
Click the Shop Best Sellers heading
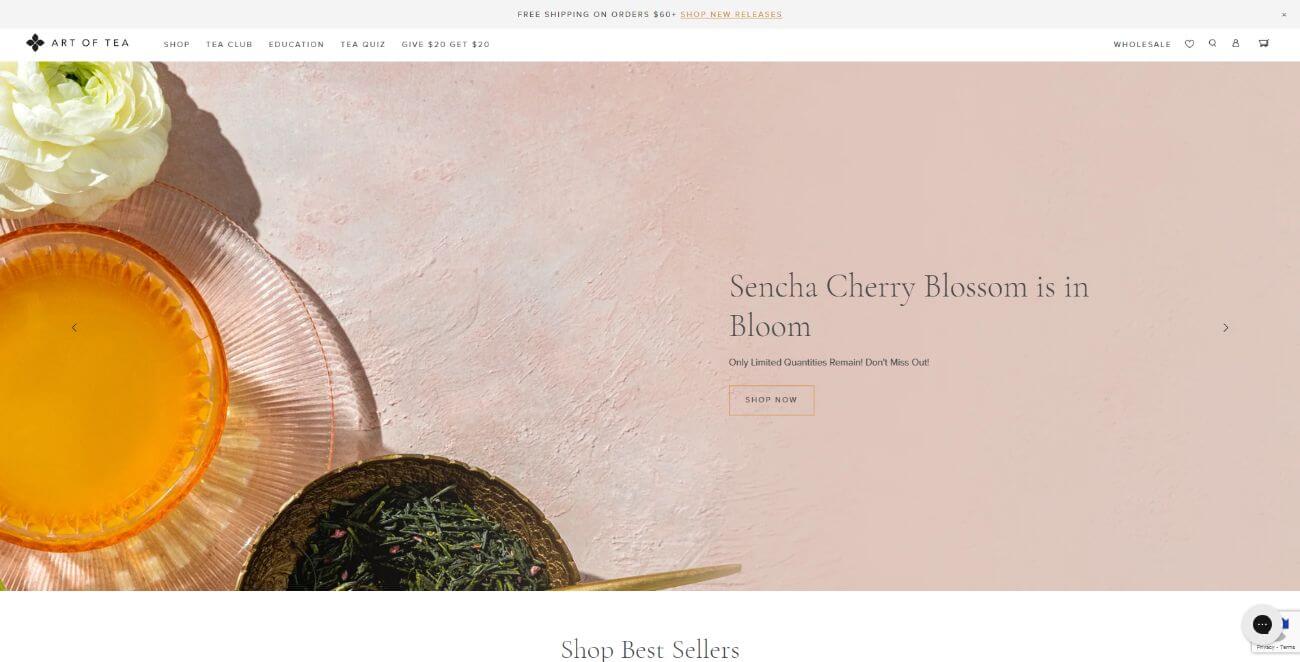650,649
